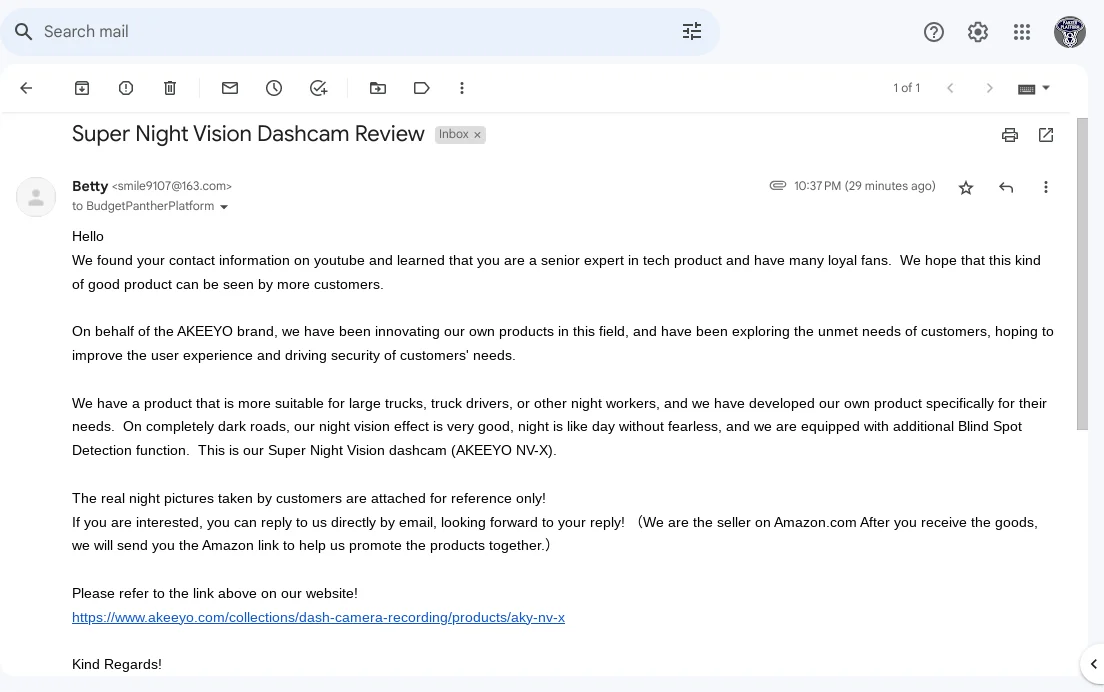The image size is (1104, 692).
Task: Mark this email as unread
Action: point(230,88)
